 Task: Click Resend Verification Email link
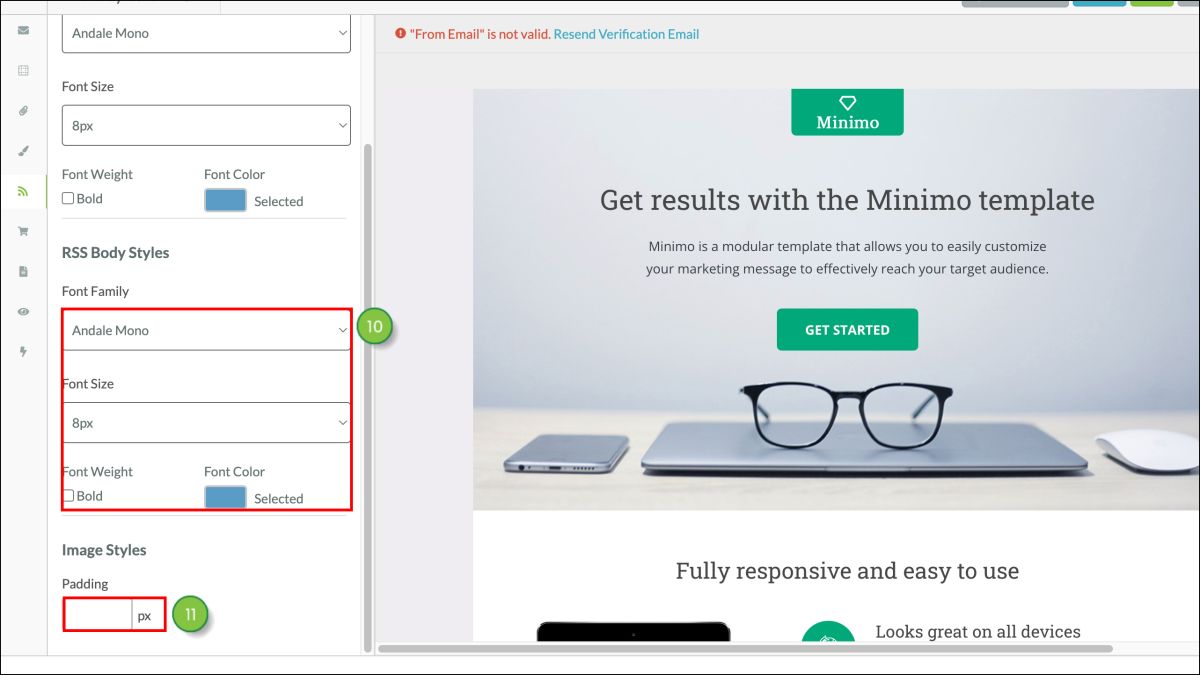[626, 34]
